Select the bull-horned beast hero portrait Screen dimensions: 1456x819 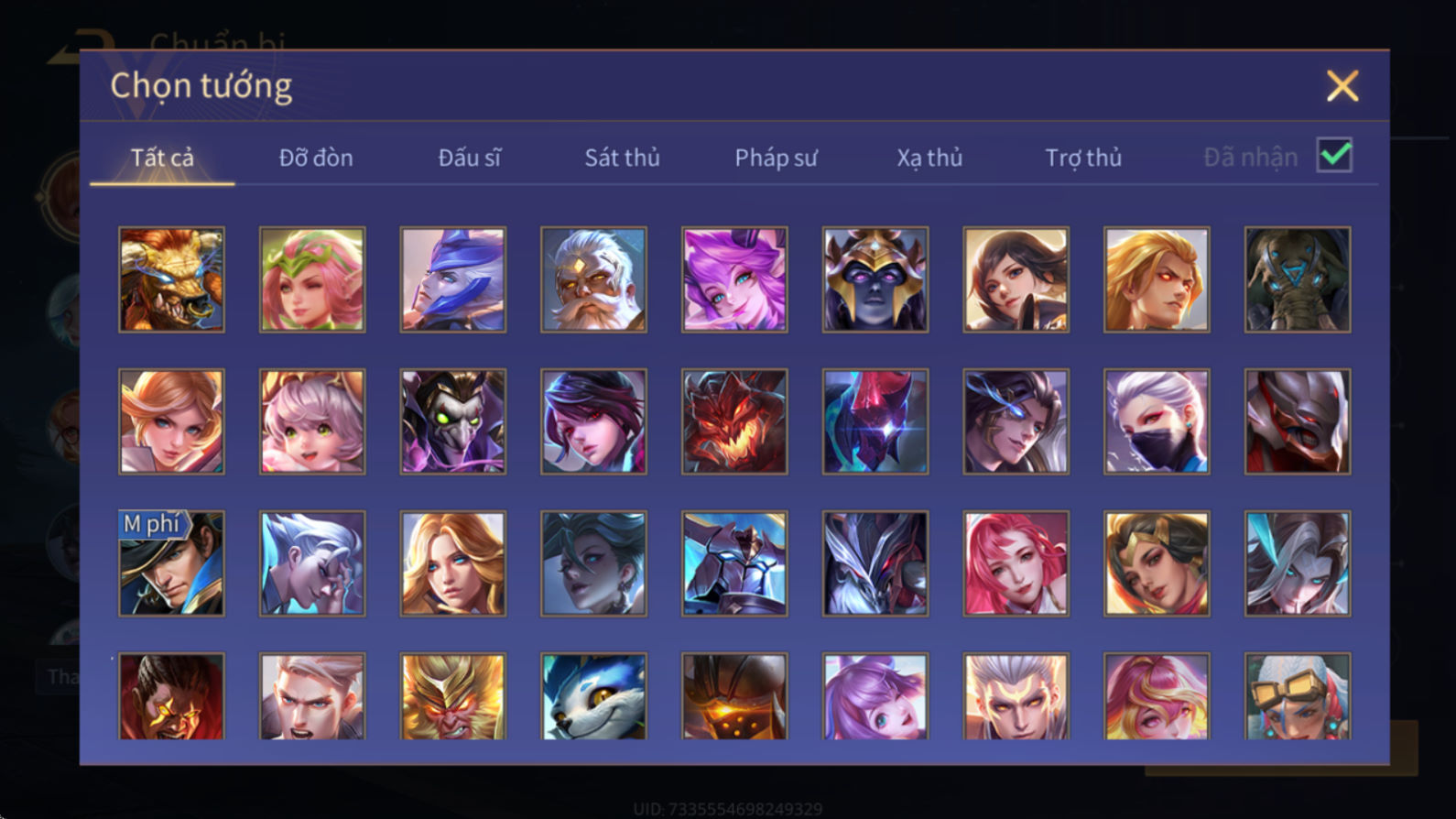171,279
